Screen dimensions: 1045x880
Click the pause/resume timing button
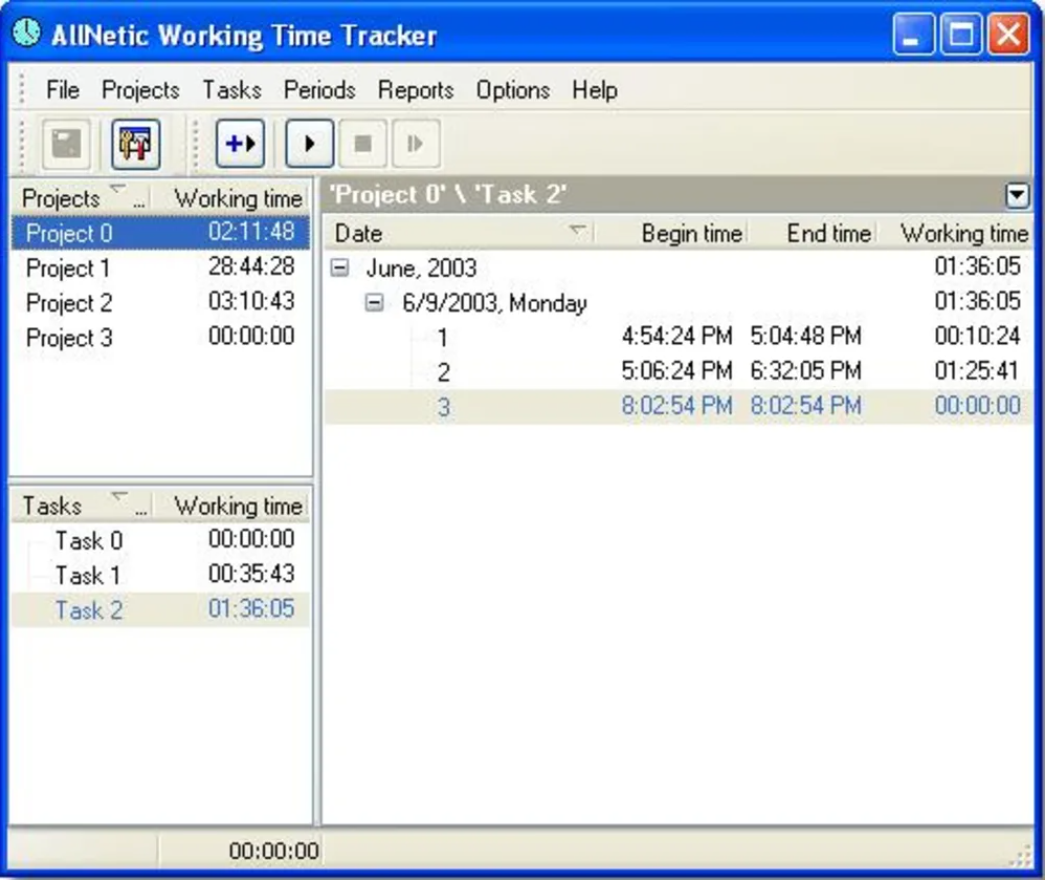click(416, 143)
